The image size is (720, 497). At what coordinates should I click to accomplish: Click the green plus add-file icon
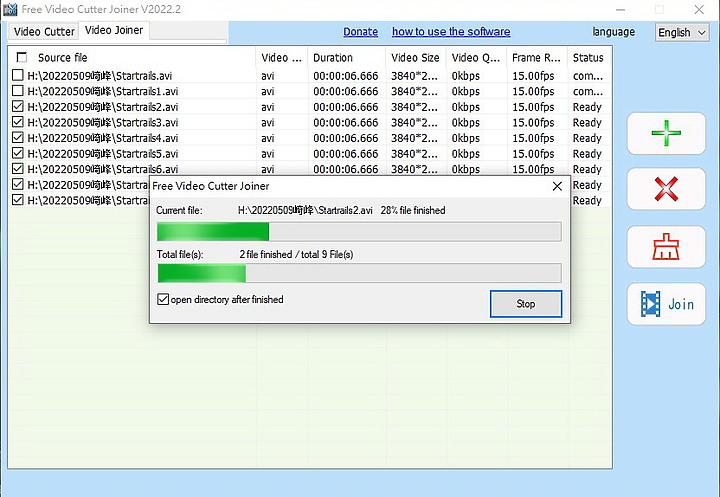click(666, 133)
